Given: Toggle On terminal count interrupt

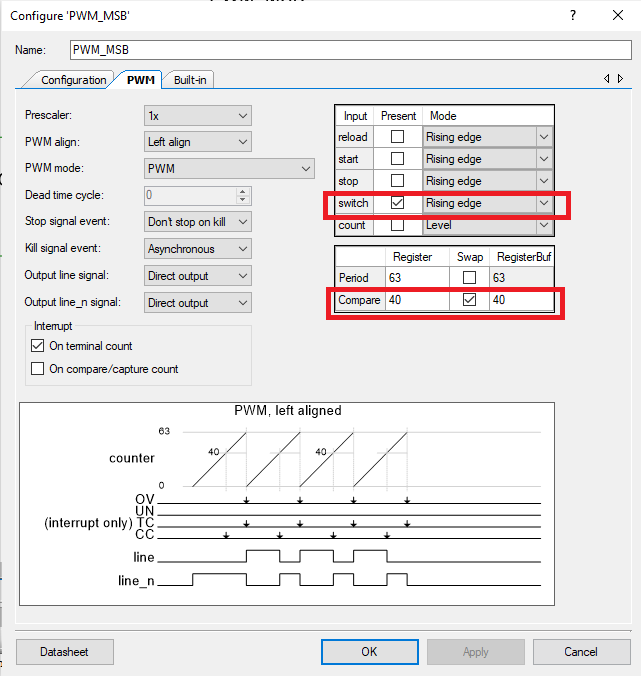Looking at the screenshot, I should coord(39,346).
